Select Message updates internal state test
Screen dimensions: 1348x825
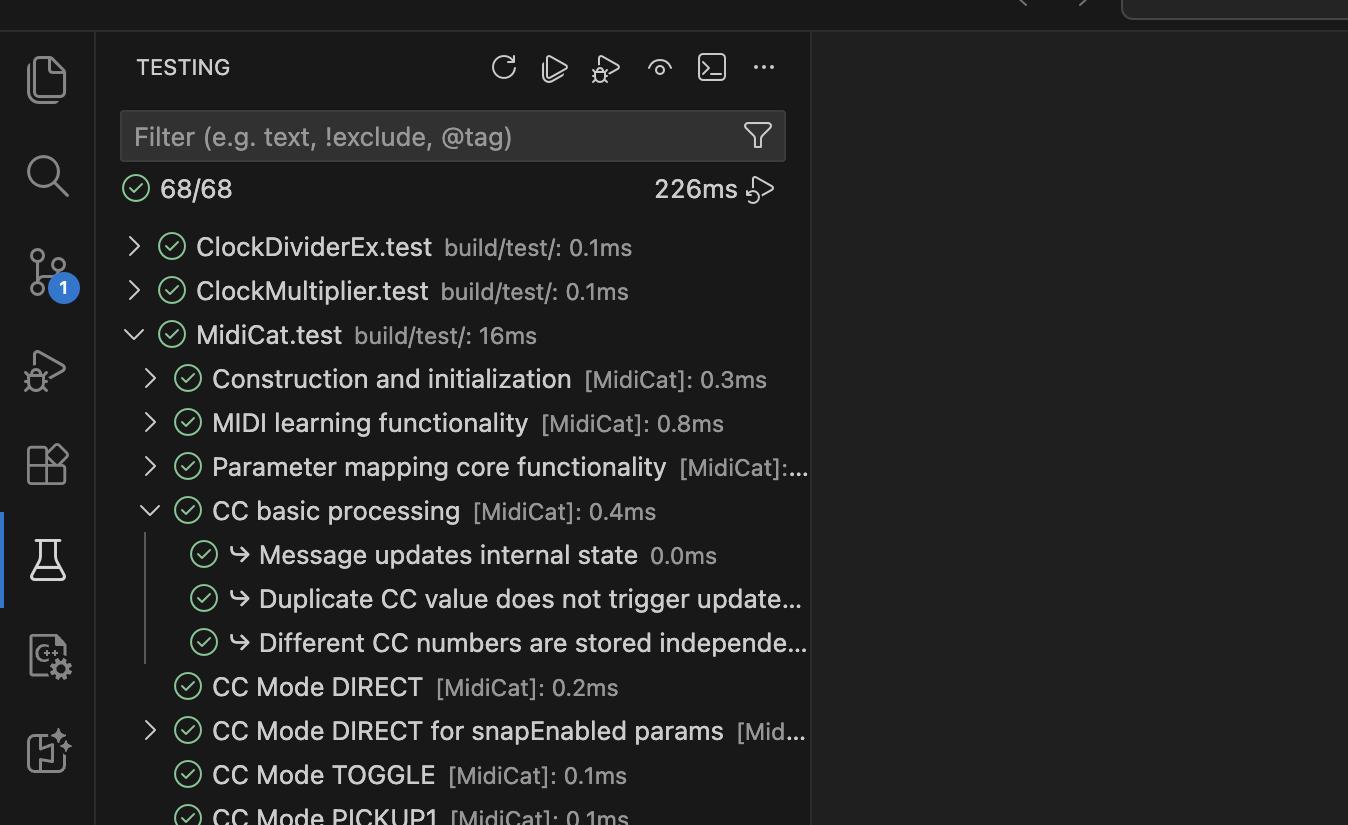(447, 555)
